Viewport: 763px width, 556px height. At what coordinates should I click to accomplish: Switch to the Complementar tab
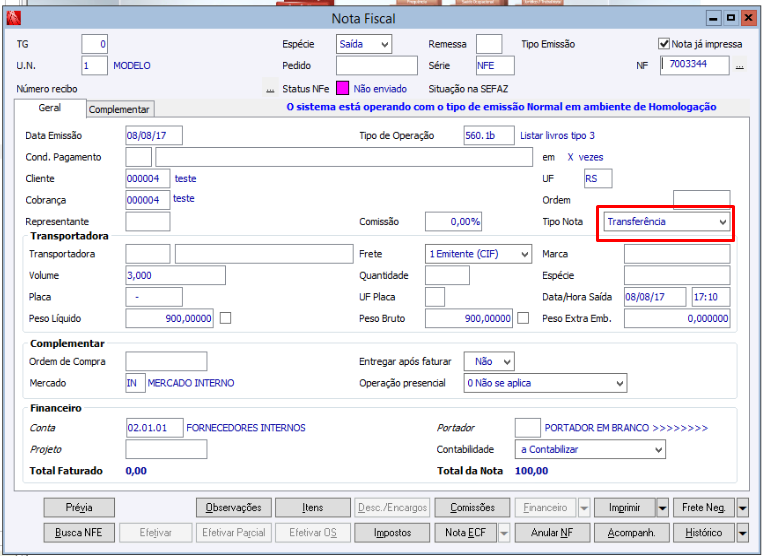tap(119, 109)
